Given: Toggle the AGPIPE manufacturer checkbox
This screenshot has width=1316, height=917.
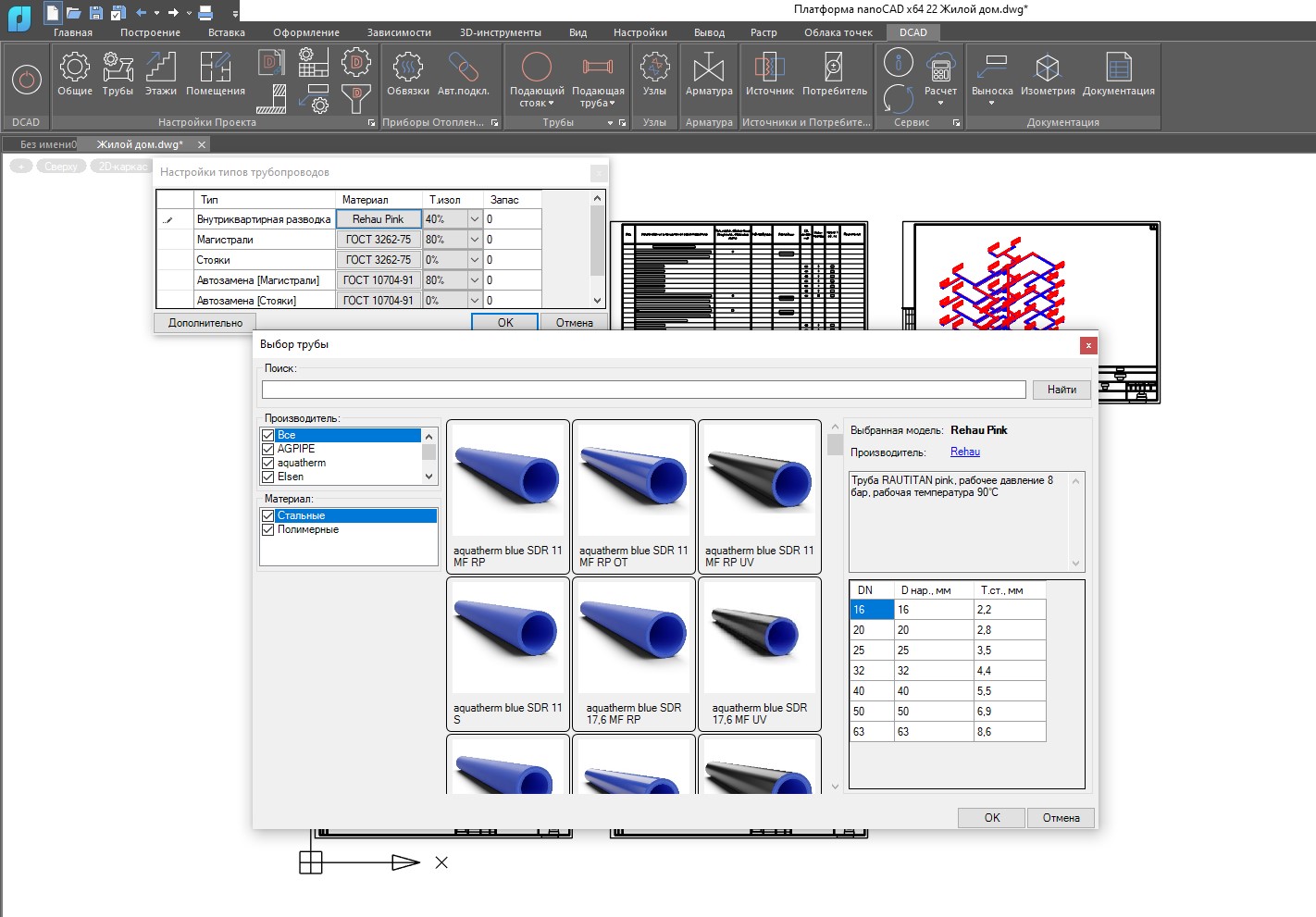Looking at the screenshot, I should point(268,449).
